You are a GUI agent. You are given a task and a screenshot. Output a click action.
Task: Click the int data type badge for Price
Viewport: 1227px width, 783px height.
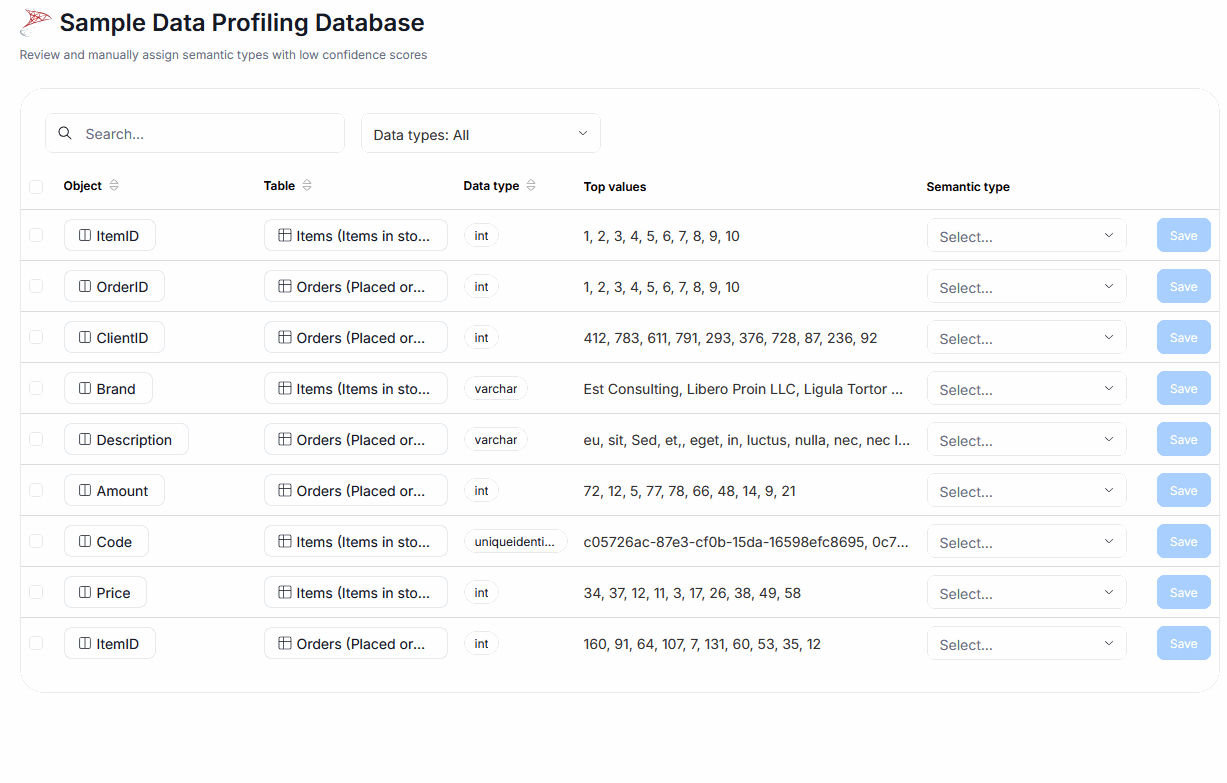pos(481,593)
